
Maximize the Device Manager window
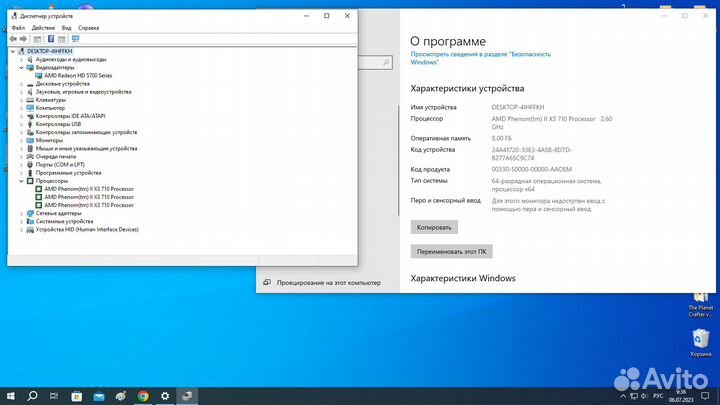[x=326, y=16]
